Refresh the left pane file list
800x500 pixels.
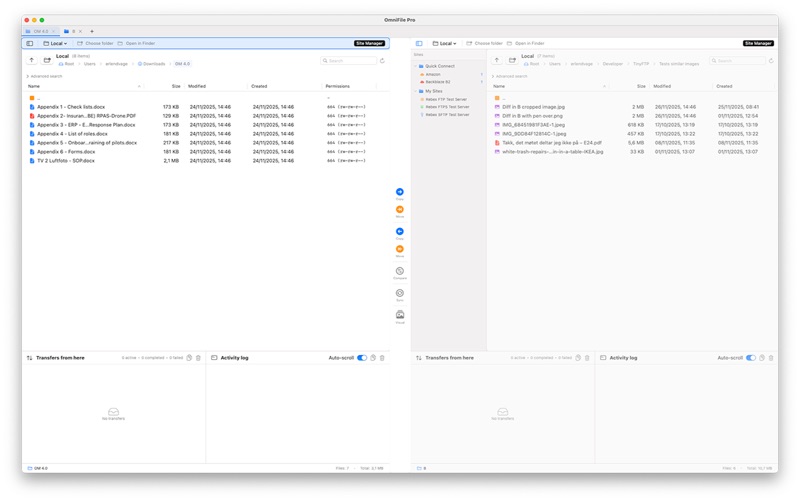coord(382,61)
